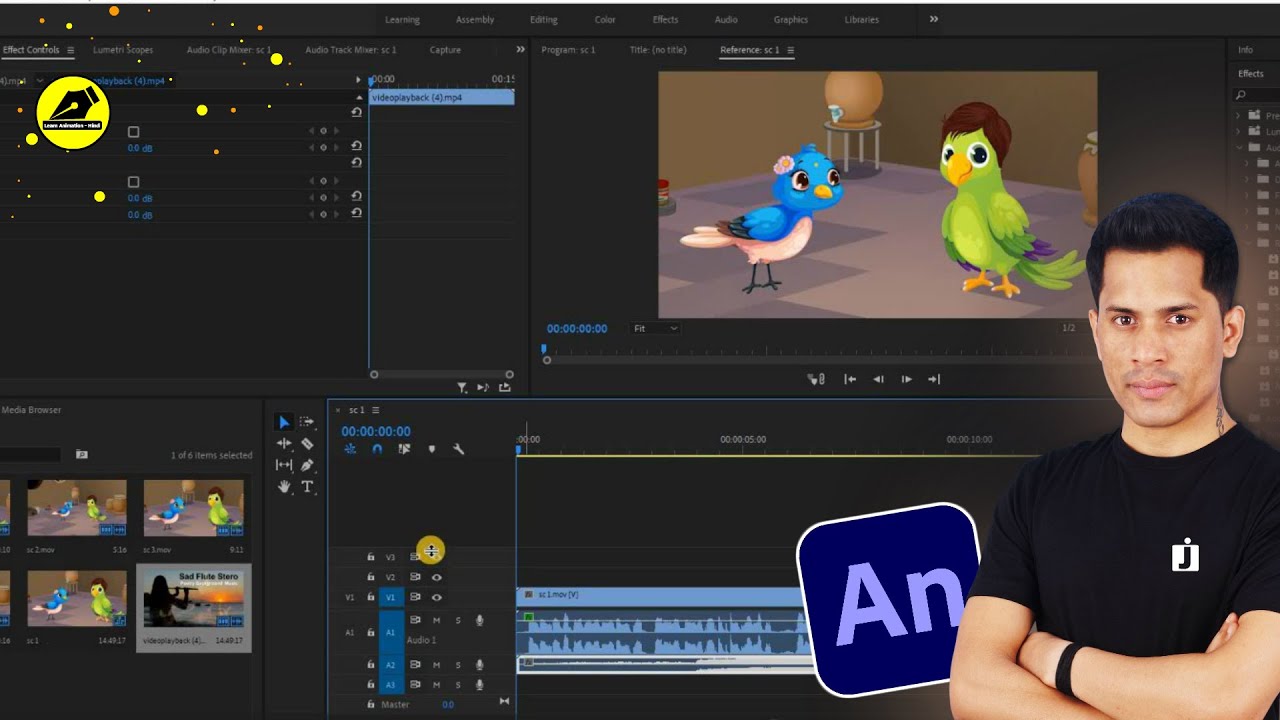Go to In point in monitor
This screenshot has height=720, width=1280.
[850, 379]
